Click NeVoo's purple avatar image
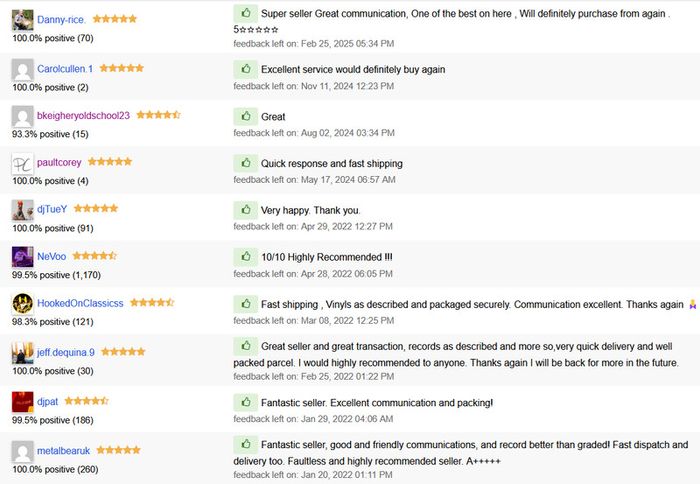 [x=22, y=257]
